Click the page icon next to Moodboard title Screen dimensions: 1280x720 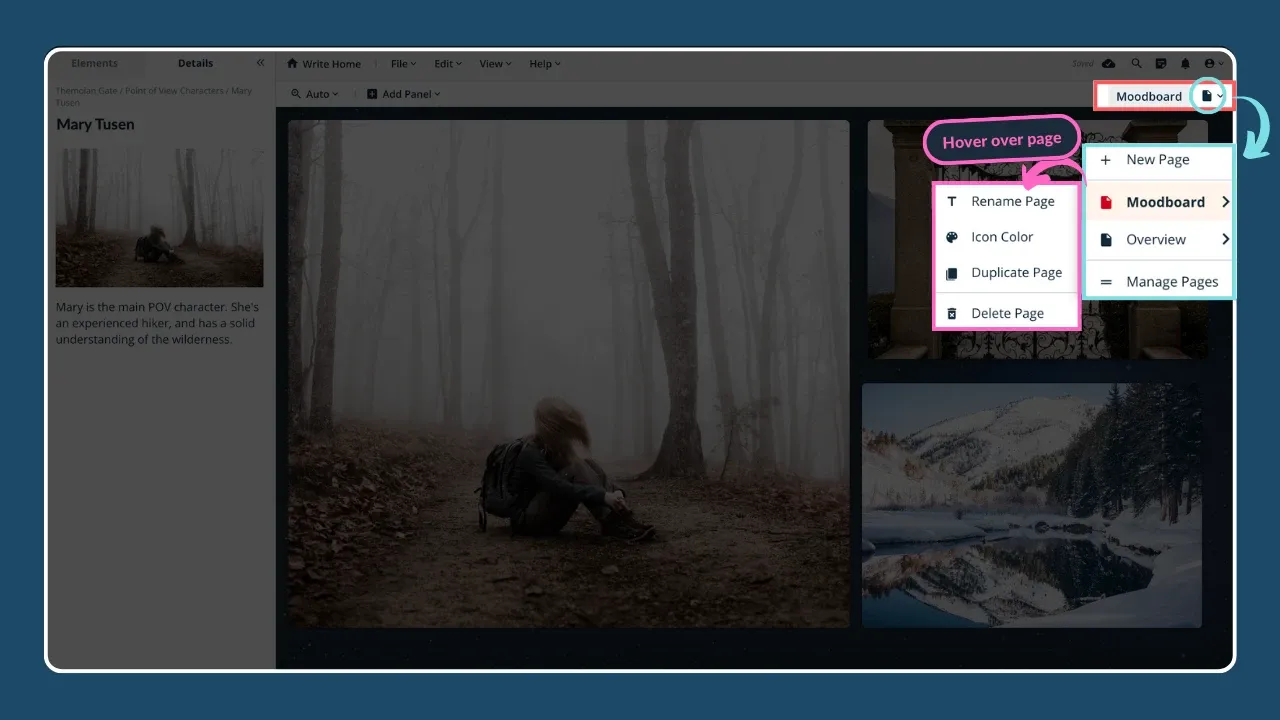[1208, 95]
